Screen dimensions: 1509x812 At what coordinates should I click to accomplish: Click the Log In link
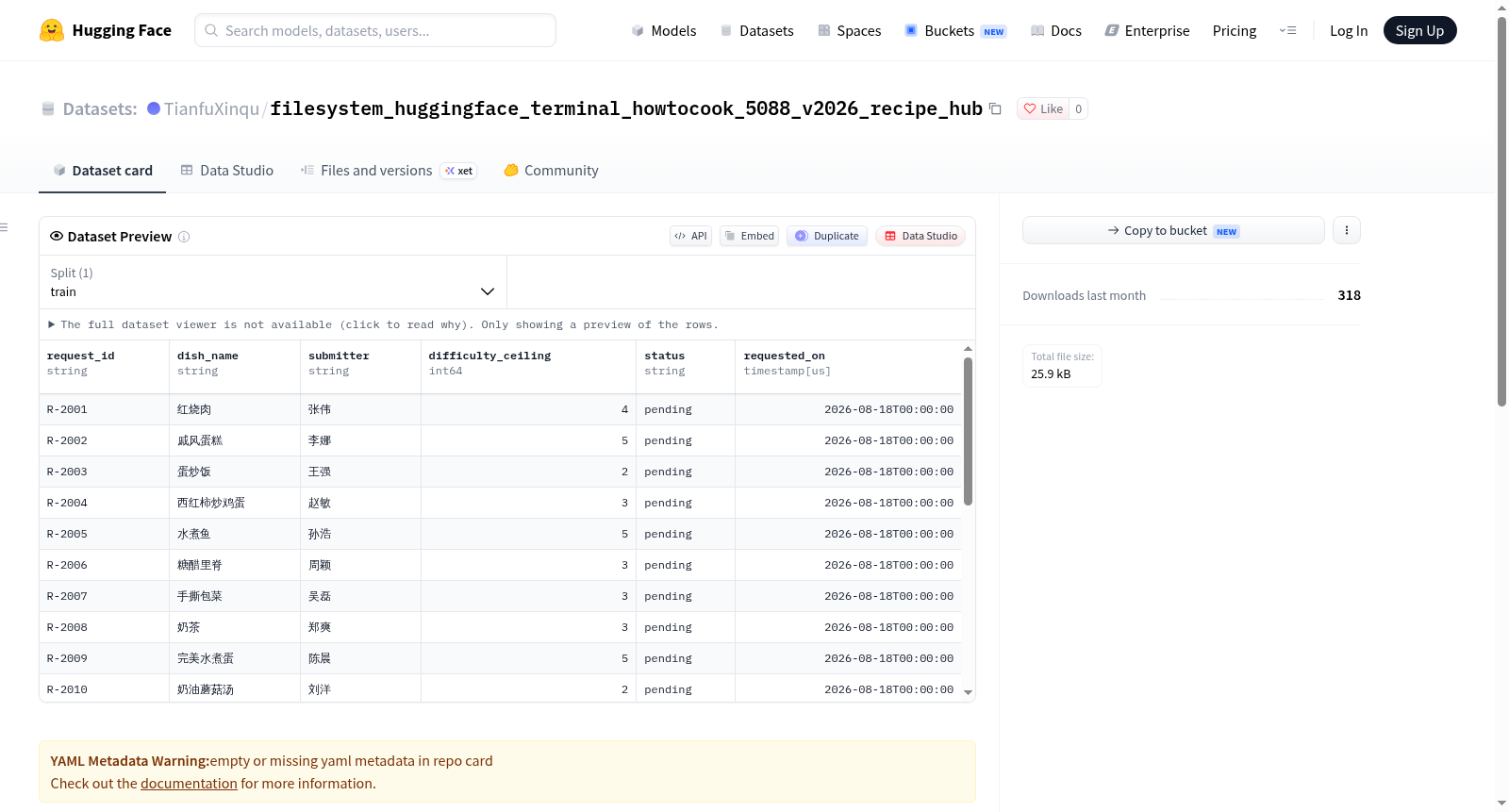[1349, 30]
